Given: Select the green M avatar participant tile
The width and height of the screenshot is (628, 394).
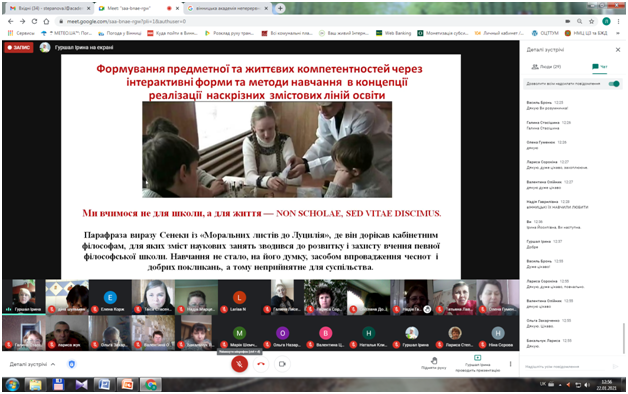Looking at the screenshot, I should coord(240,333).
